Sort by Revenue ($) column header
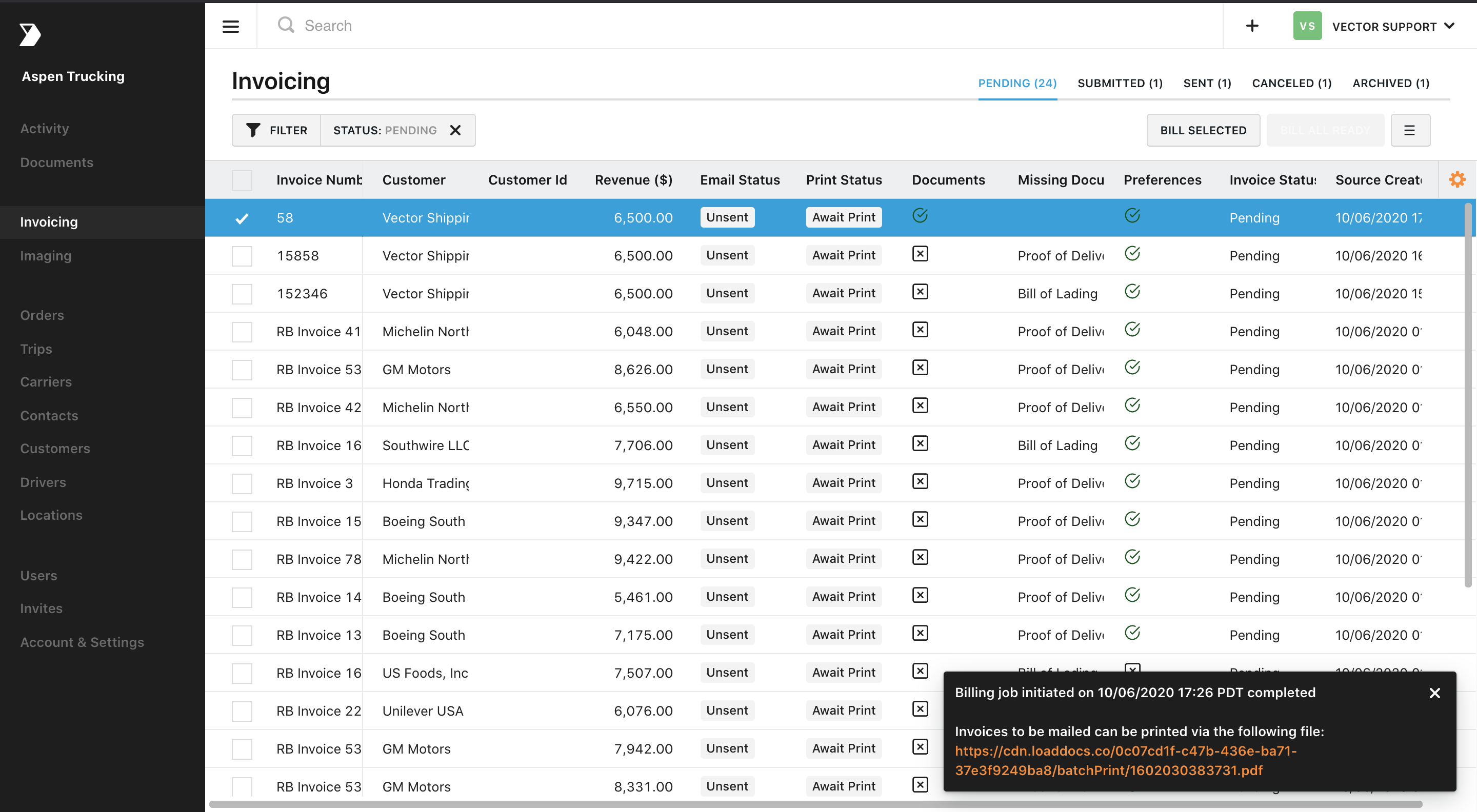 pos(633,180)
